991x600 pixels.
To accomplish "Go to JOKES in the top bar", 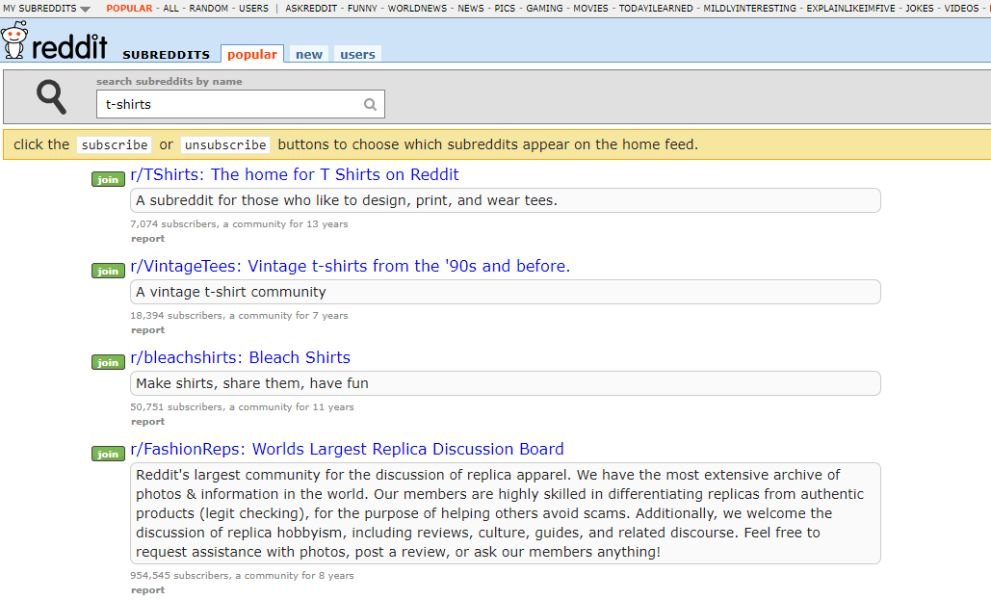I will click(920, 8).
